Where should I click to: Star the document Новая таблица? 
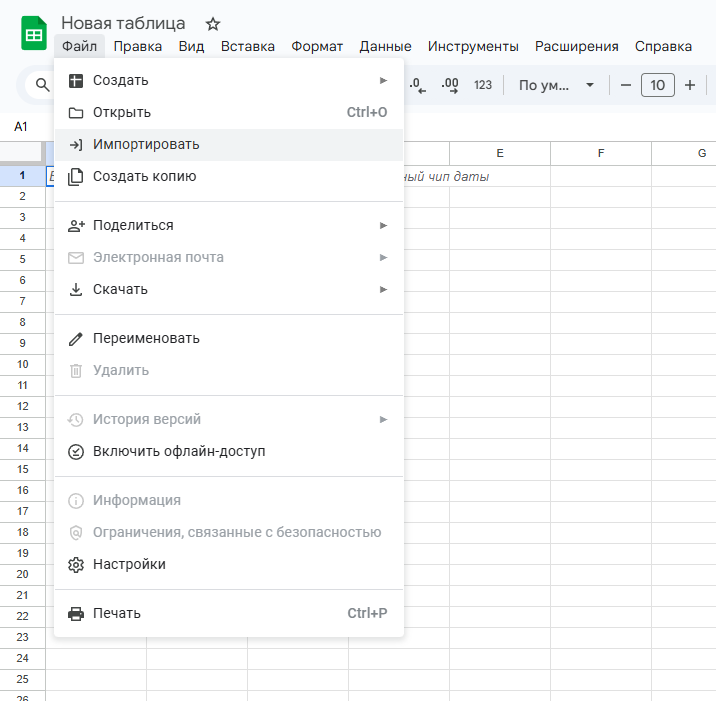pyautogui.click(x=213, y=24)
